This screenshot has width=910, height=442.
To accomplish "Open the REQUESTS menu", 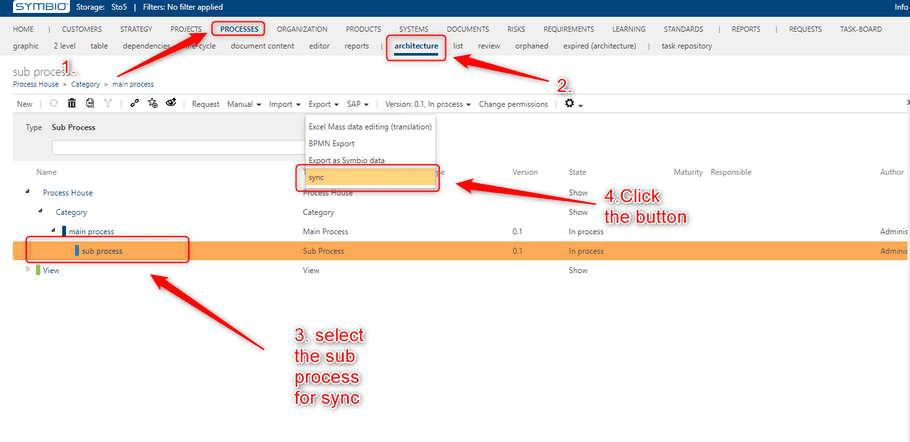I will [x=805, y=29].
